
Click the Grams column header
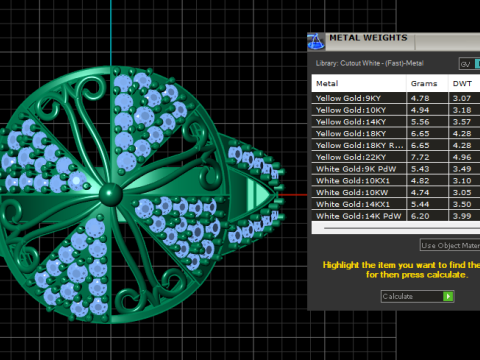point(427,83)
